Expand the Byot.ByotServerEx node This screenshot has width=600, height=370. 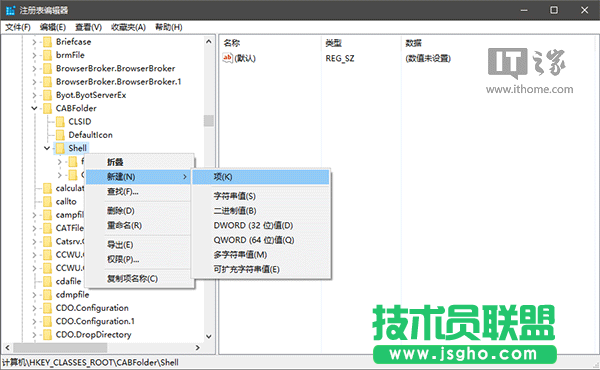[34, 95]
